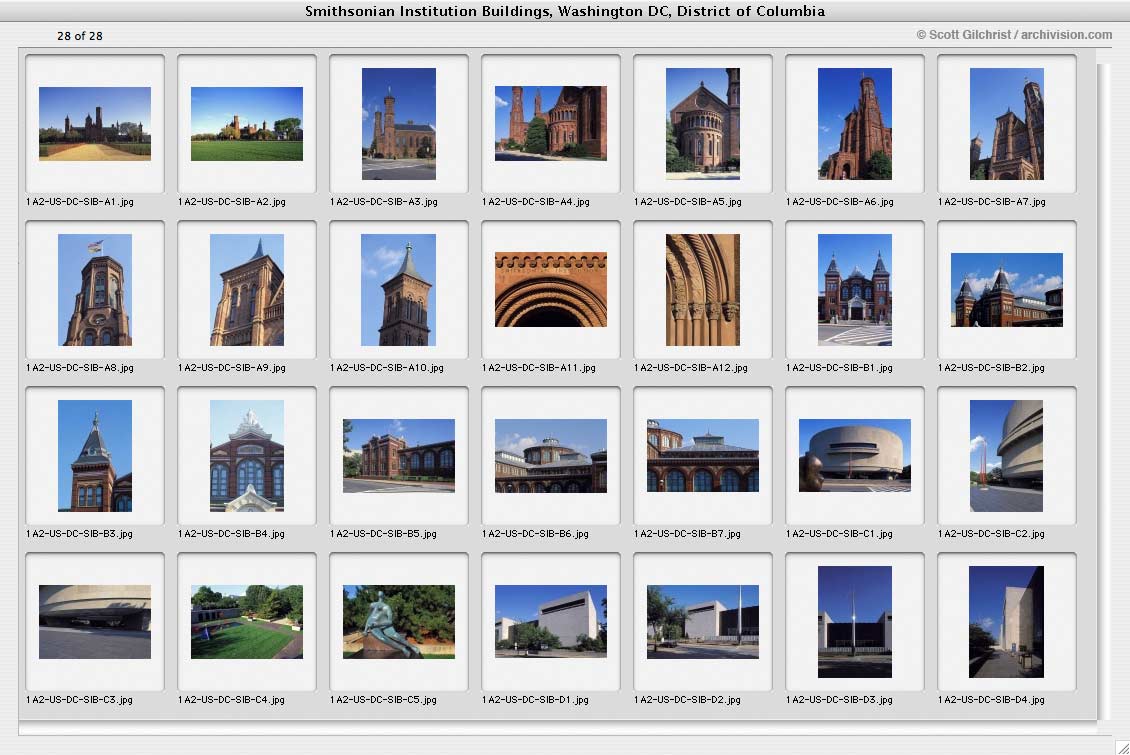Select column detail thumbnail 1A2-US-DC-SIB-A12.jpg

pos(703,290)
